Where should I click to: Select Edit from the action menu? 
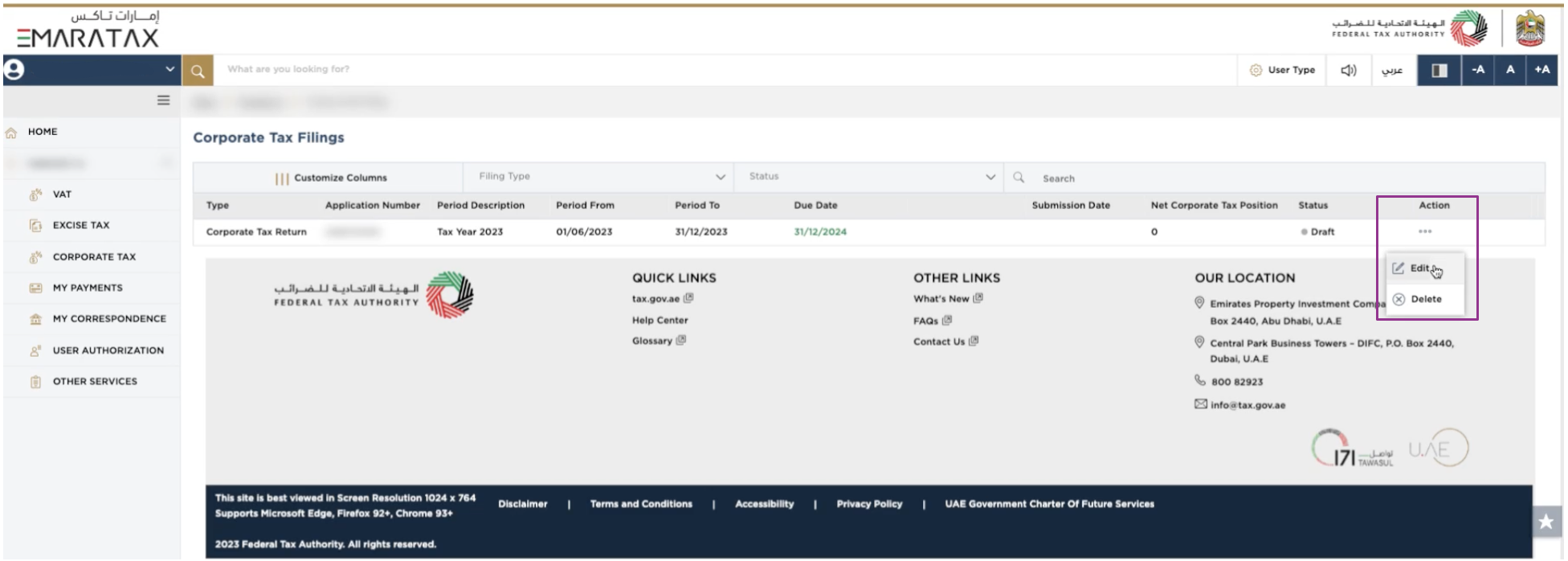point(1419,268)
